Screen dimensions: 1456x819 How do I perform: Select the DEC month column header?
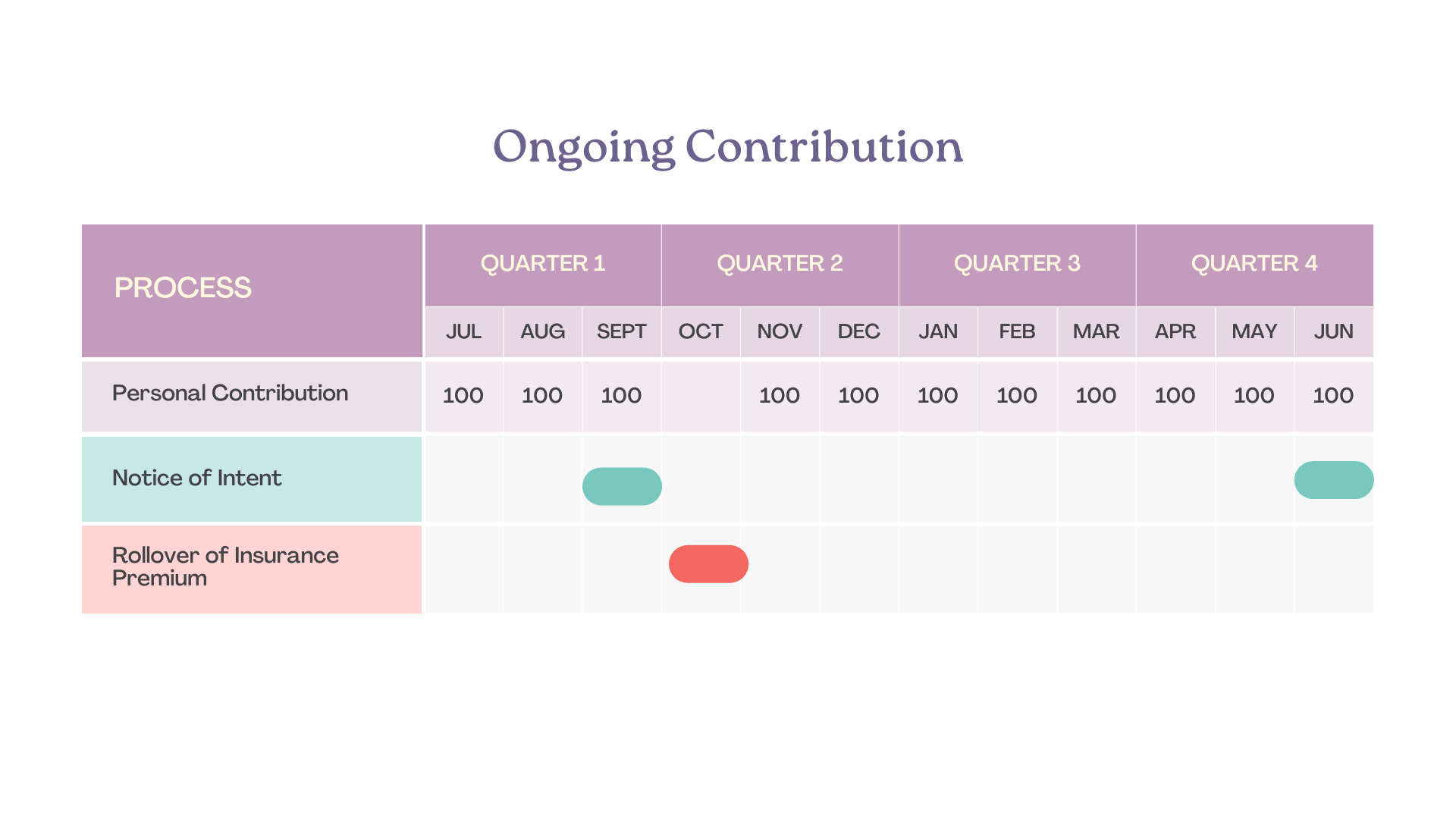tap(859, 332)
